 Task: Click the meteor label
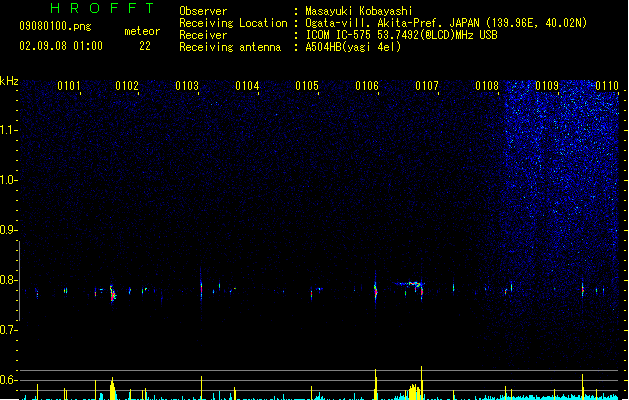142,31
